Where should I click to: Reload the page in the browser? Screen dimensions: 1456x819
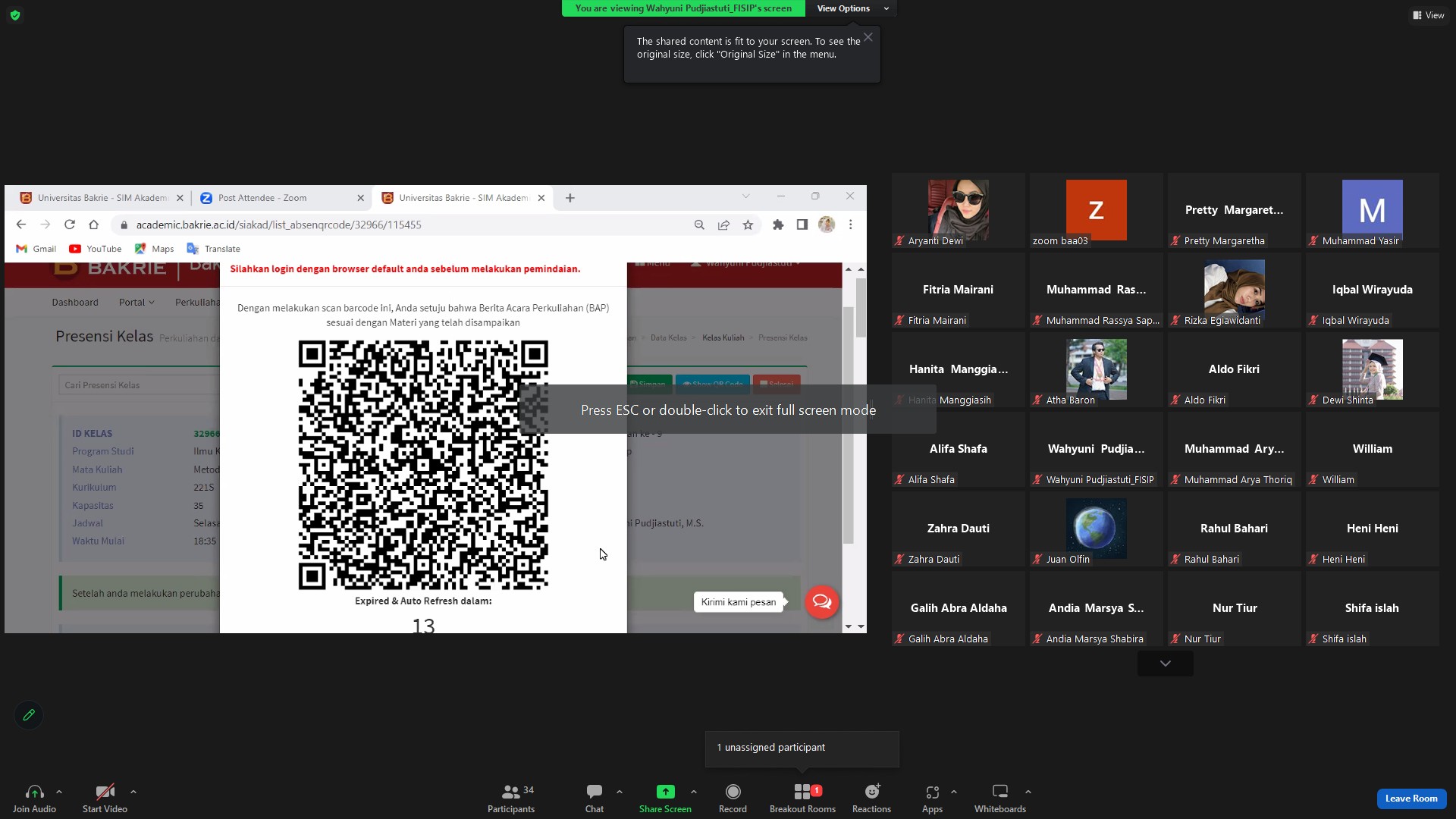[70, 224]
